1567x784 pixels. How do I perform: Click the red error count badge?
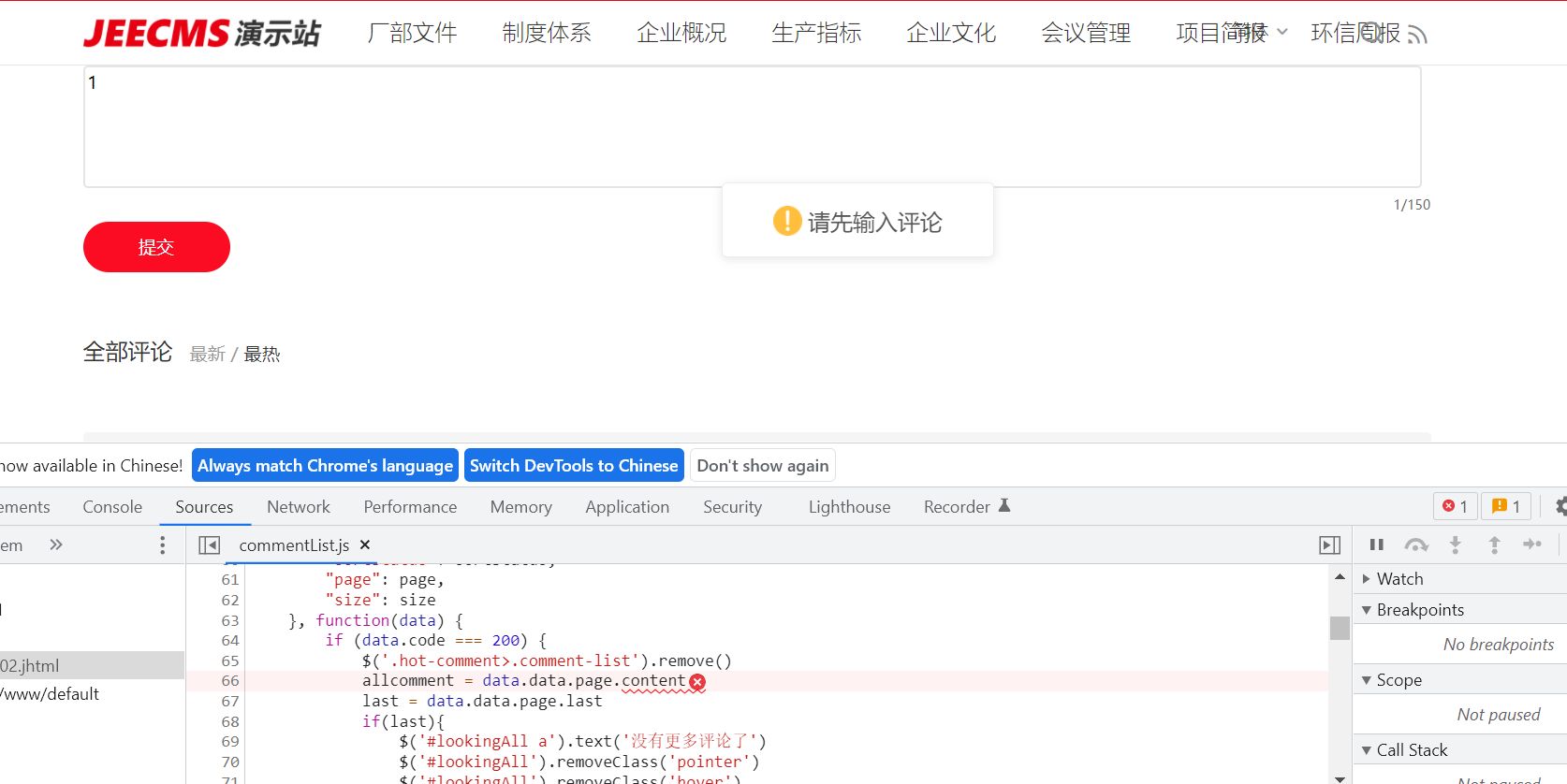(x=1455, y=506)
